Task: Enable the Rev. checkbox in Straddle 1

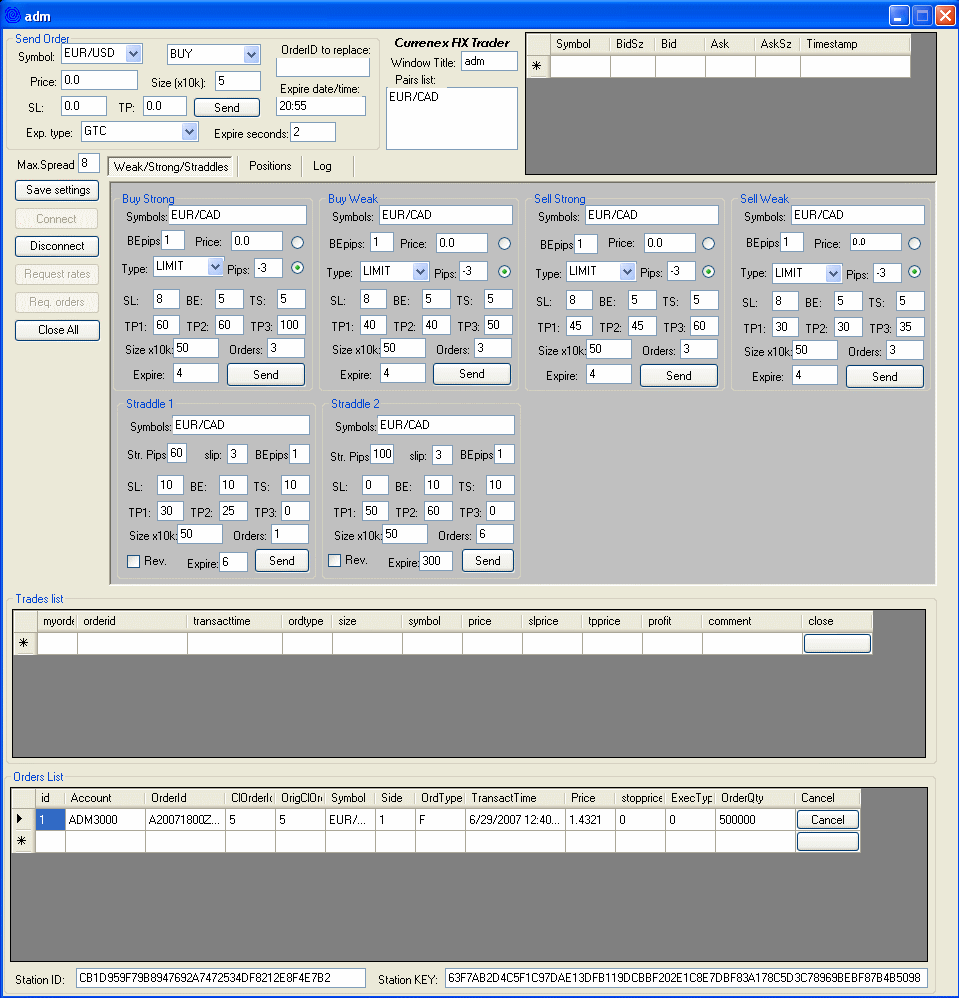Action: click(x=134, y=562)
